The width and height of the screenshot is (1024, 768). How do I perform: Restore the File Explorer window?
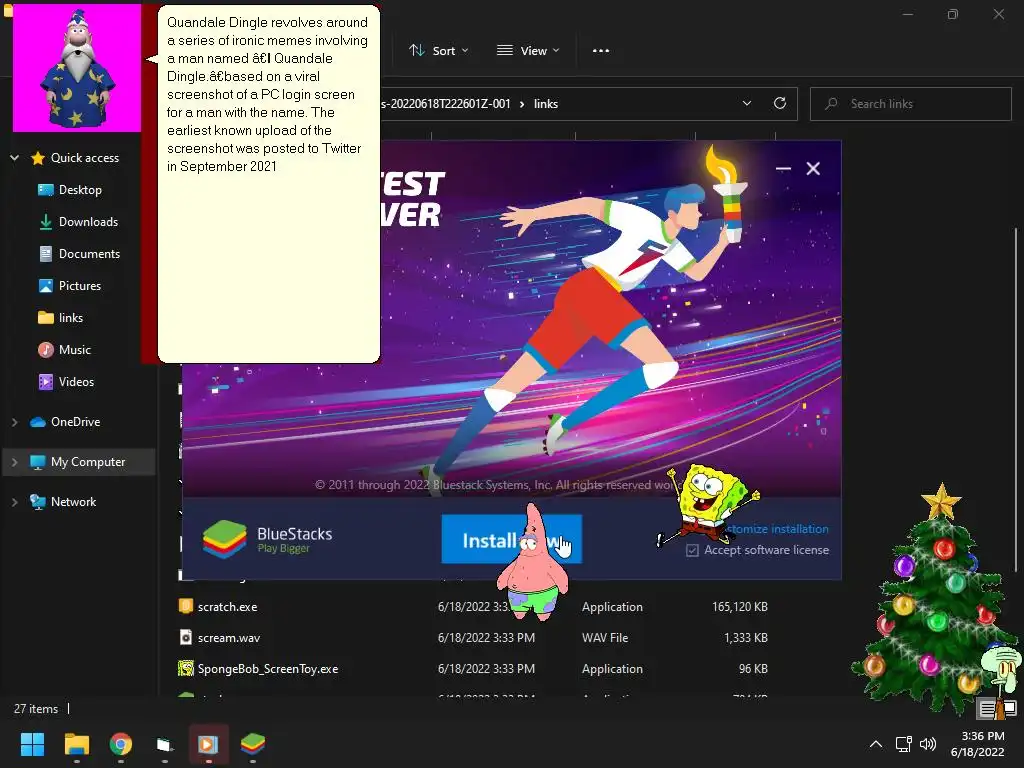[953, 14]
